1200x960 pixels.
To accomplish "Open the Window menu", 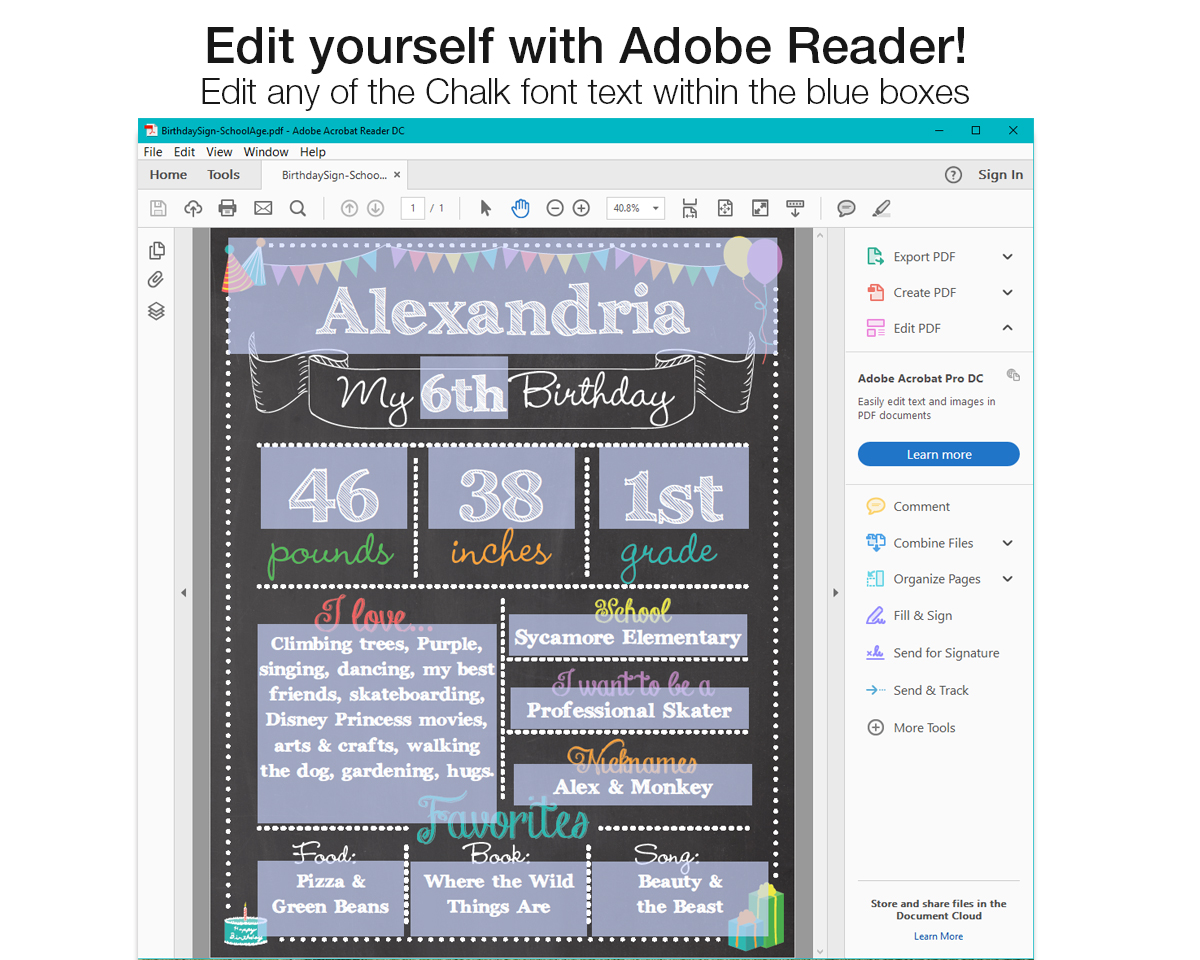I will [266, 152].
